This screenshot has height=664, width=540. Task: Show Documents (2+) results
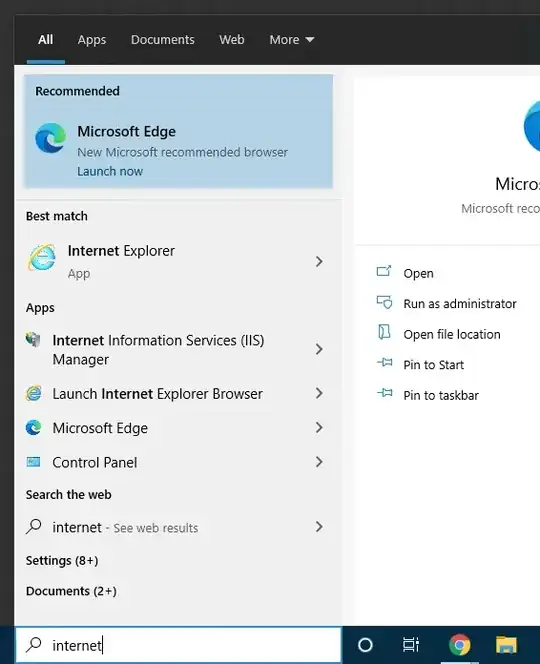[x=71, y=591]
